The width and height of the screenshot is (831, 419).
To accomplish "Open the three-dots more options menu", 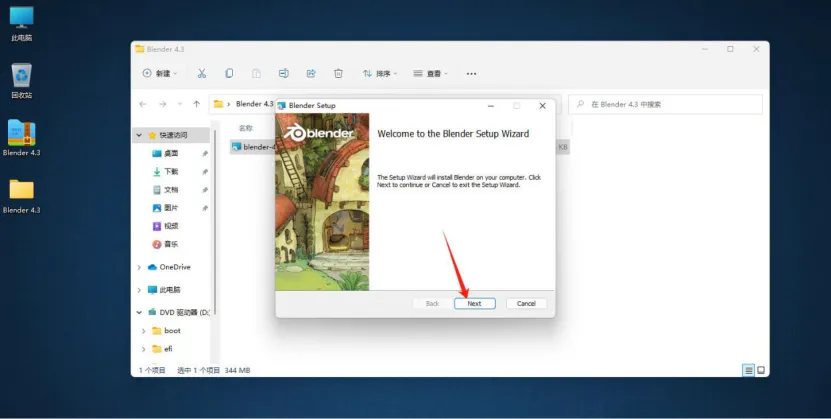I will pos(471,74).
